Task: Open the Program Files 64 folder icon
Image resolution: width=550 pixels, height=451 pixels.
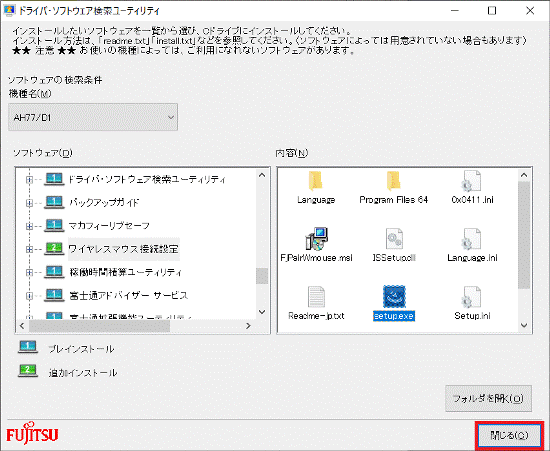Action: 394,181
